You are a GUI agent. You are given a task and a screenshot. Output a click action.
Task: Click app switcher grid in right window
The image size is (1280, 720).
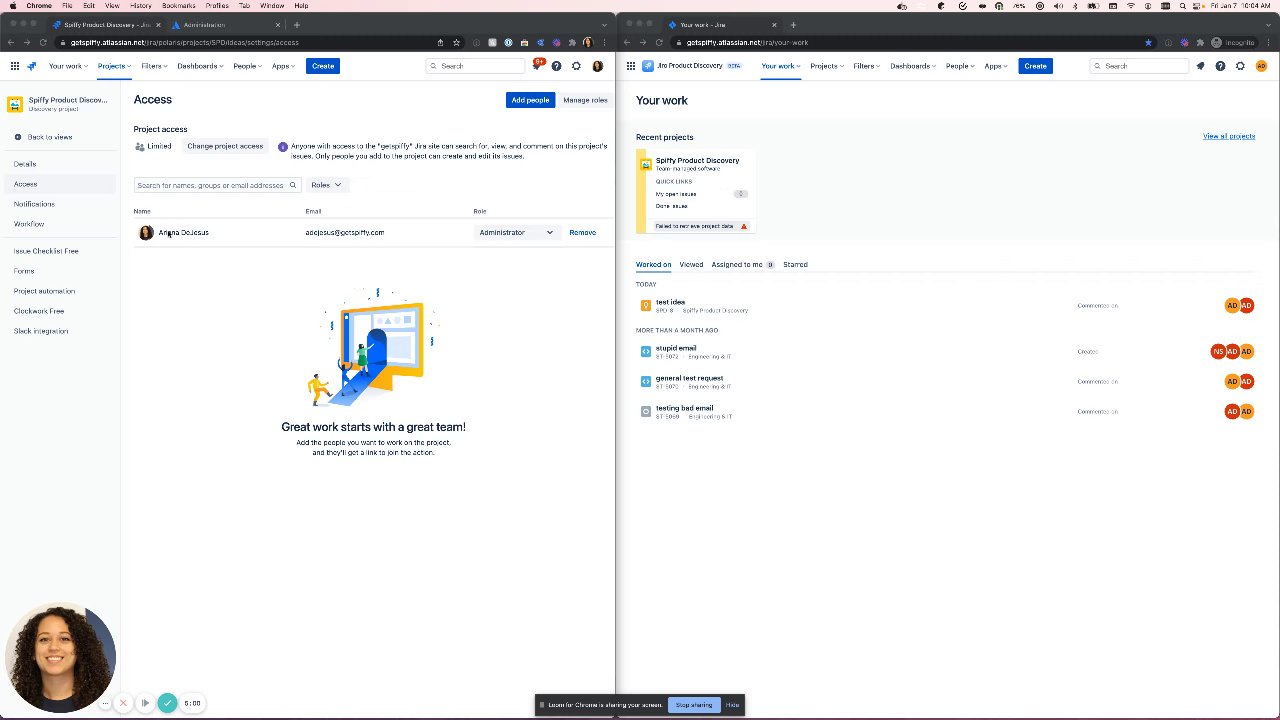pos(631,66)
